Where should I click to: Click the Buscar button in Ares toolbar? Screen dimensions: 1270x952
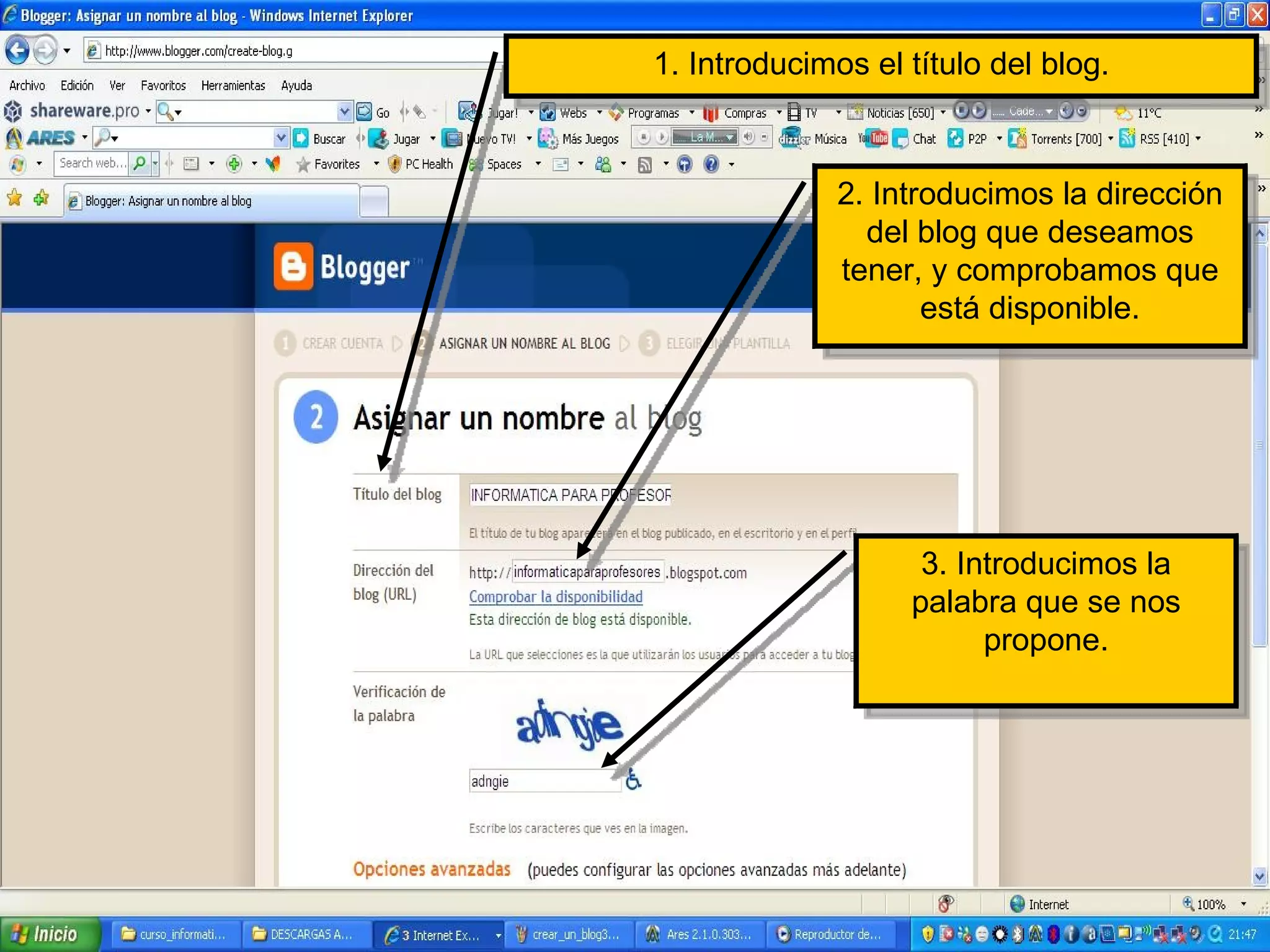click(x=319, y=138)
